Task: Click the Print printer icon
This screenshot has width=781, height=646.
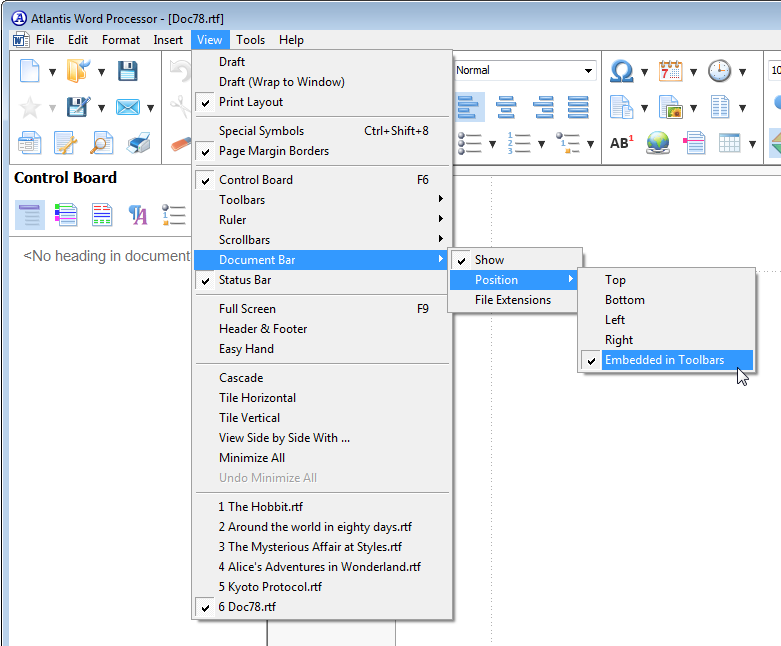Action: point(139,143)
